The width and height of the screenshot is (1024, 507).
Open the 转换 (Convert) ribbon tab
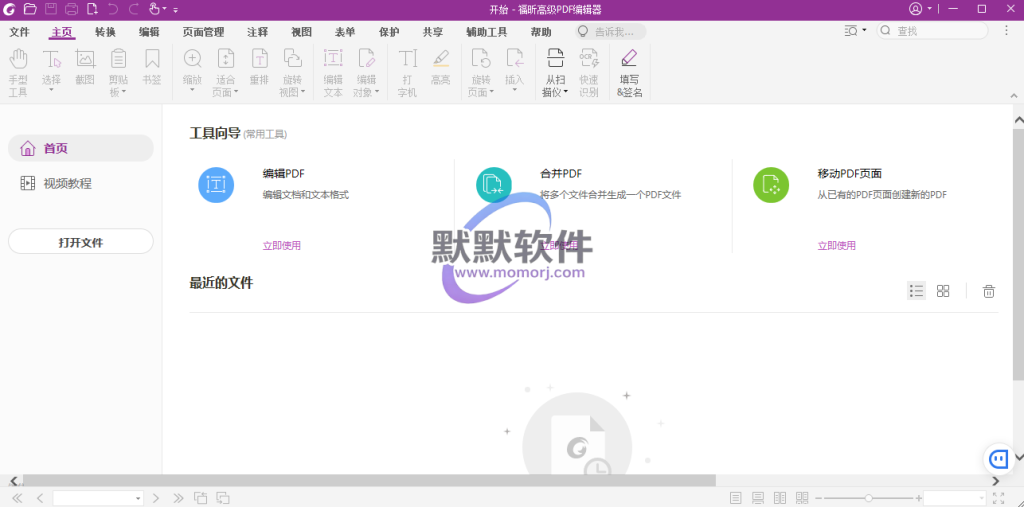[105, 32]
